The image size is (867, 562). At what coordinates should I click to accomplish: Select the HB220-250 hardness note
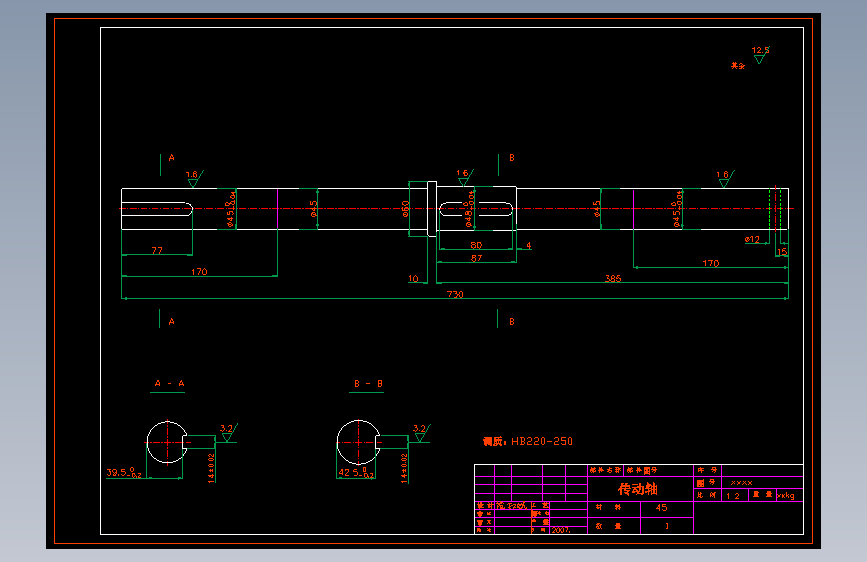click(x=542, y=441)
